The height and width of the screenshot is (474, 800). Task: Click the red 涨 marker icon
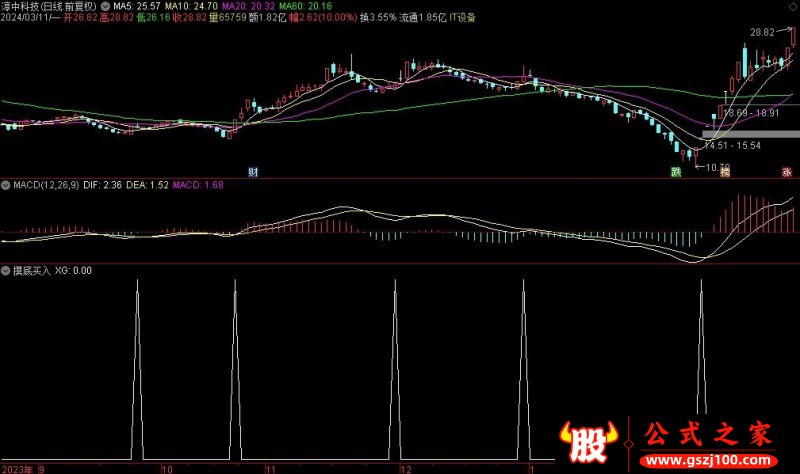(x=786, y=172)
